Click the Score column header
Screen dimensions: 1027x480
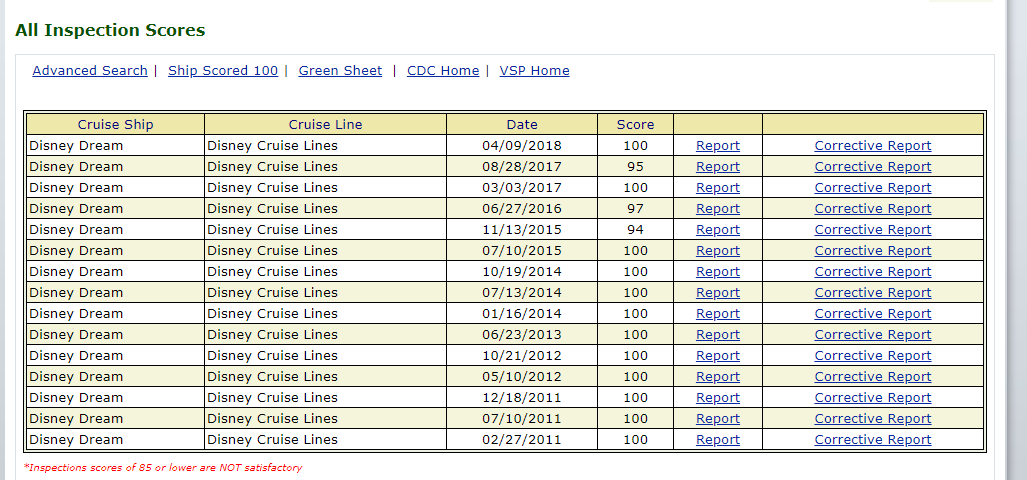point(635,125)
